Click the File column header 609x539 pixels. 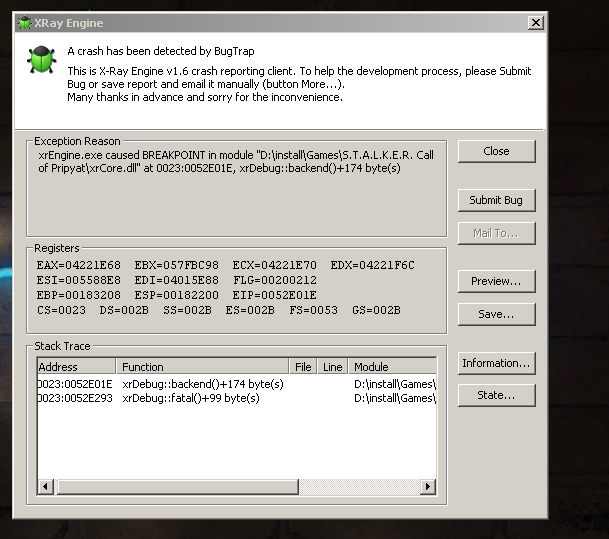tap(304, 367)
